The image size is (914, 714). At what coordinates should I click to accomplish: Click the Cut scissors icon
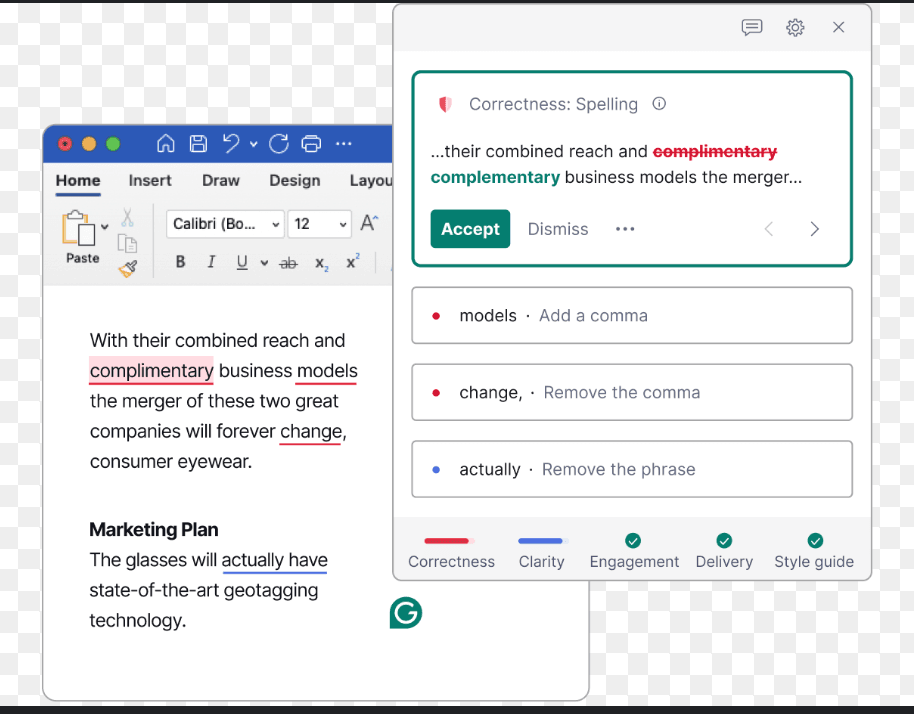(127, 217)
